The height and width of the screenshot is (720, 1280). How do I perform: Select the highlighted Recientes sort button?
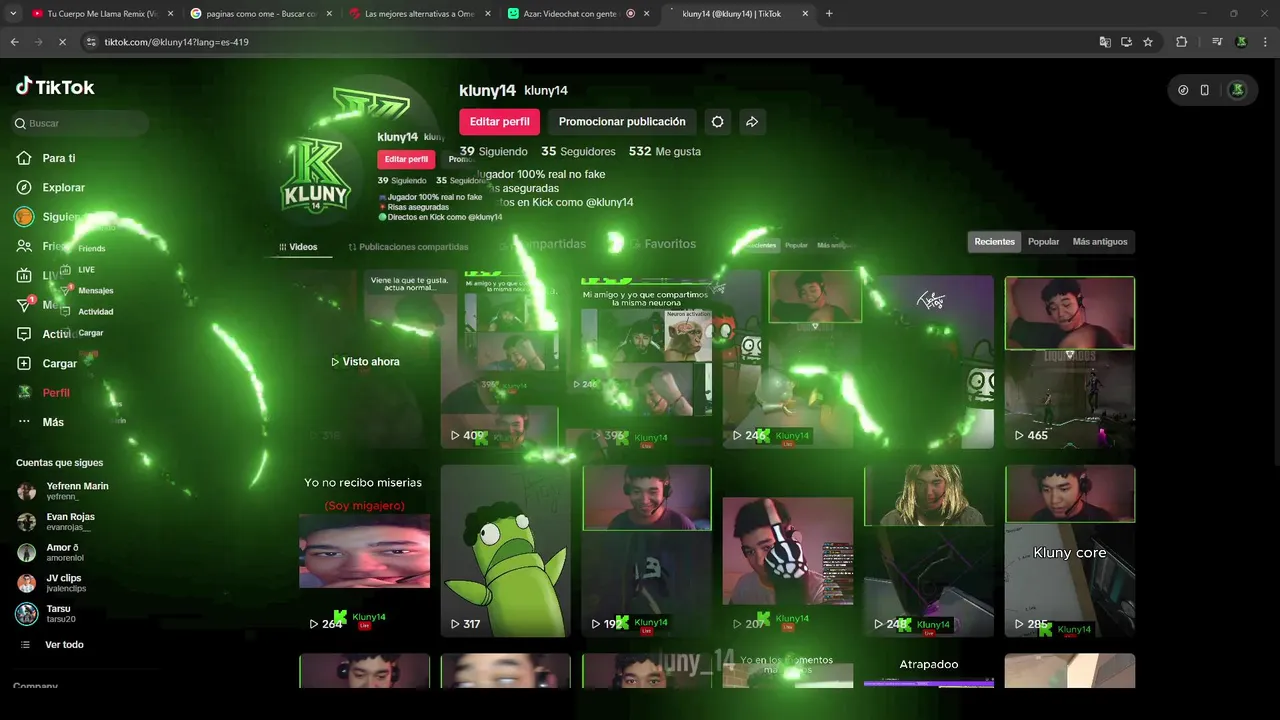[x=995, y=242]
